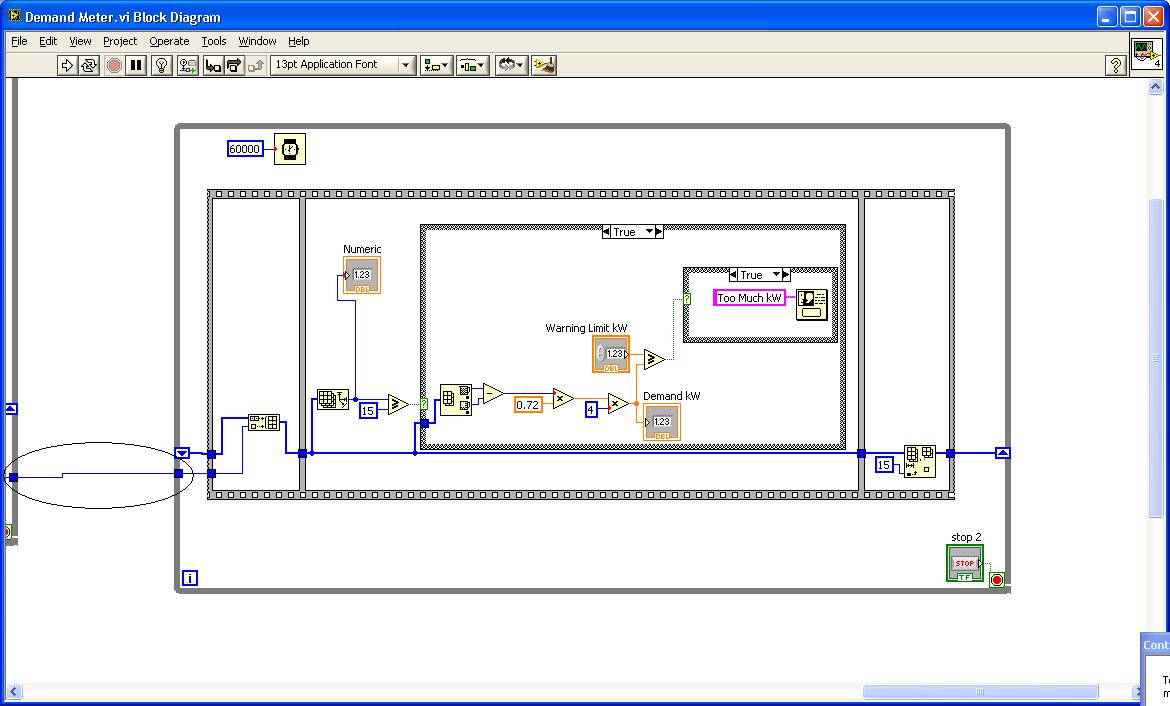Screen dimensions: 1170x706
Task: Open the Operate menu
Action: (x=169, y=41)
